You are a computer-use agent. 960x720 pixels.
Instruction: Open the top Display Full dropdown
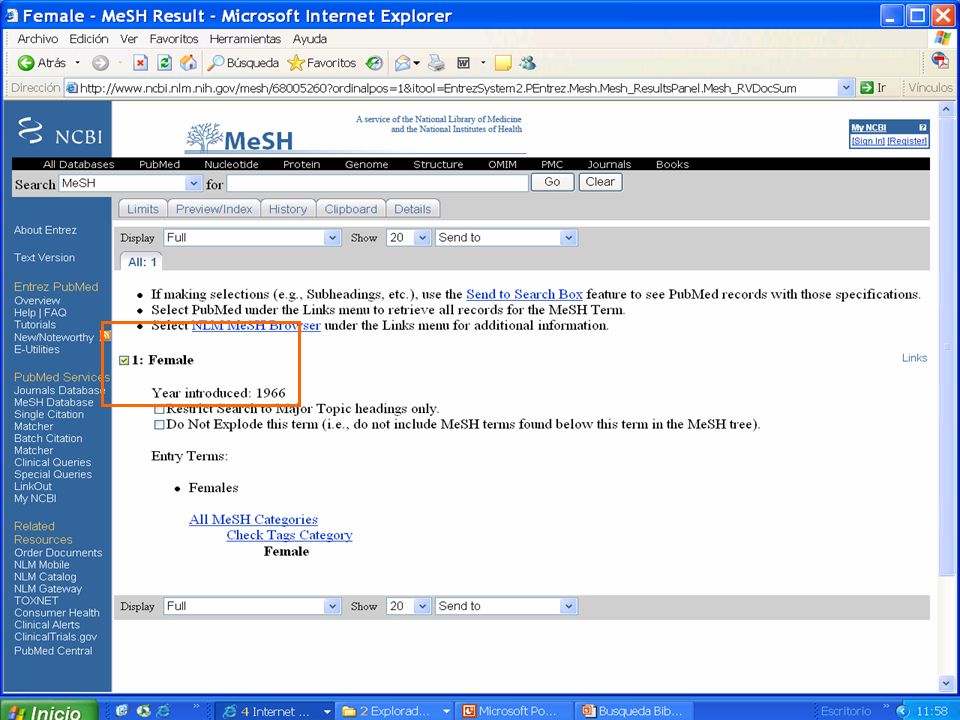[332, 238]
